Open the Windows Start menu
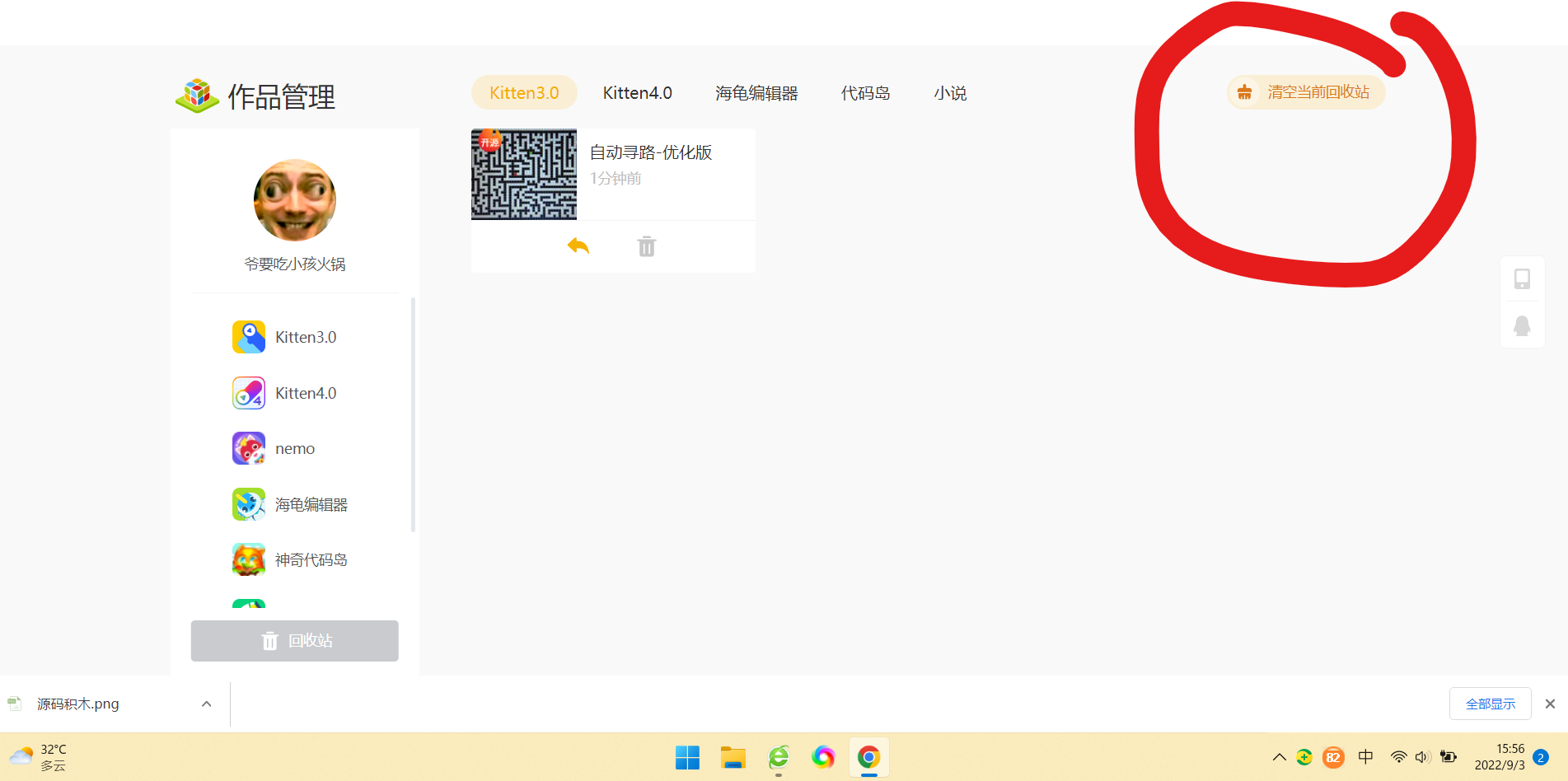Image resolution: width=1568 pixels, height=781 pixels. pos(687,757)
